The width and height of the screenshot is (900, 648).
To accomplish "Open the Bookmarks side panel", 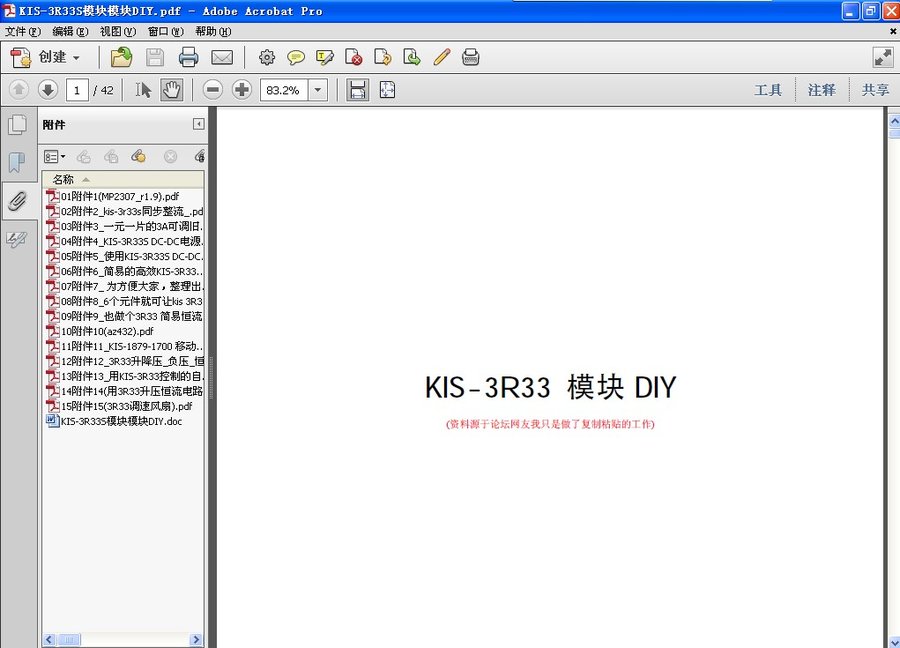I will pos(17,162).
